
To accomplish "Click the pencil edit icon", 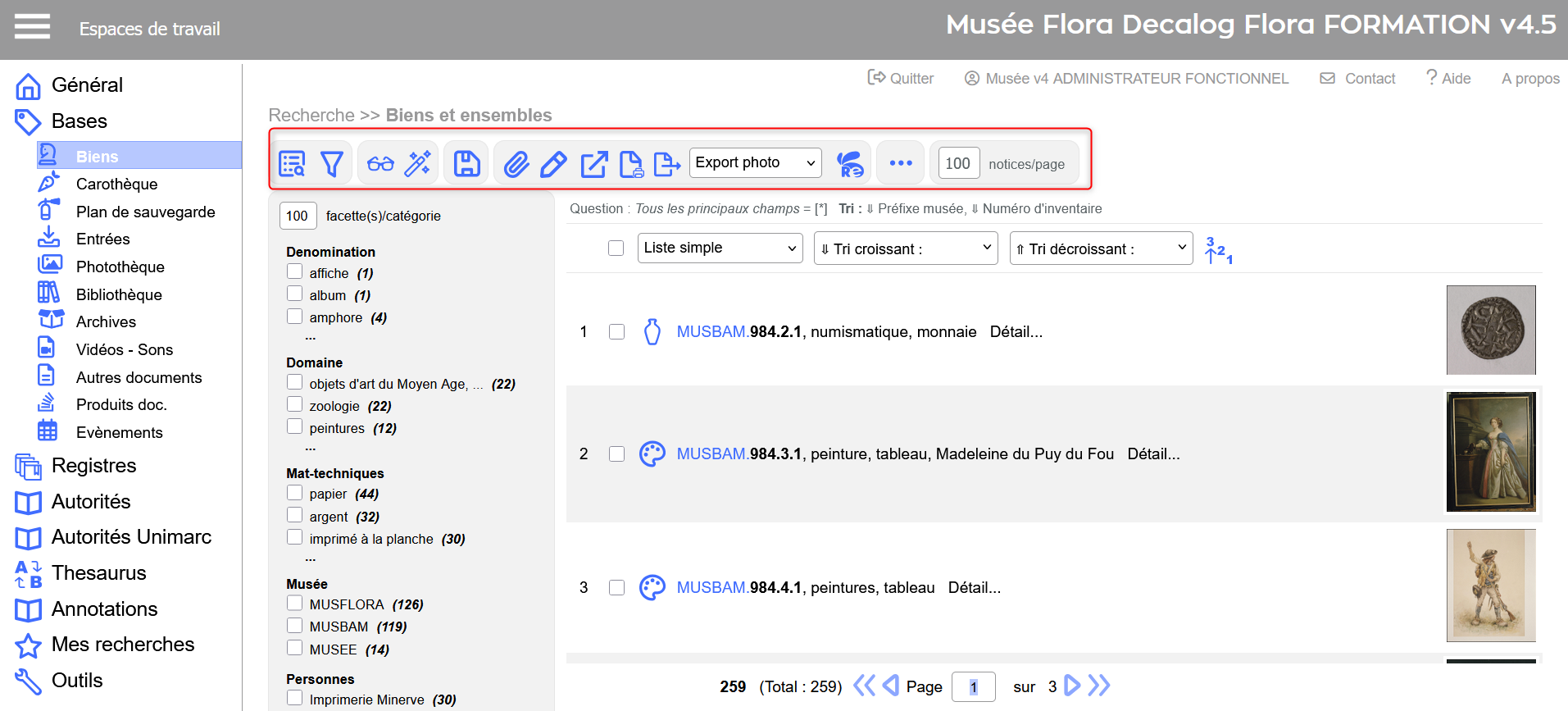I will [x=554, y=164].
